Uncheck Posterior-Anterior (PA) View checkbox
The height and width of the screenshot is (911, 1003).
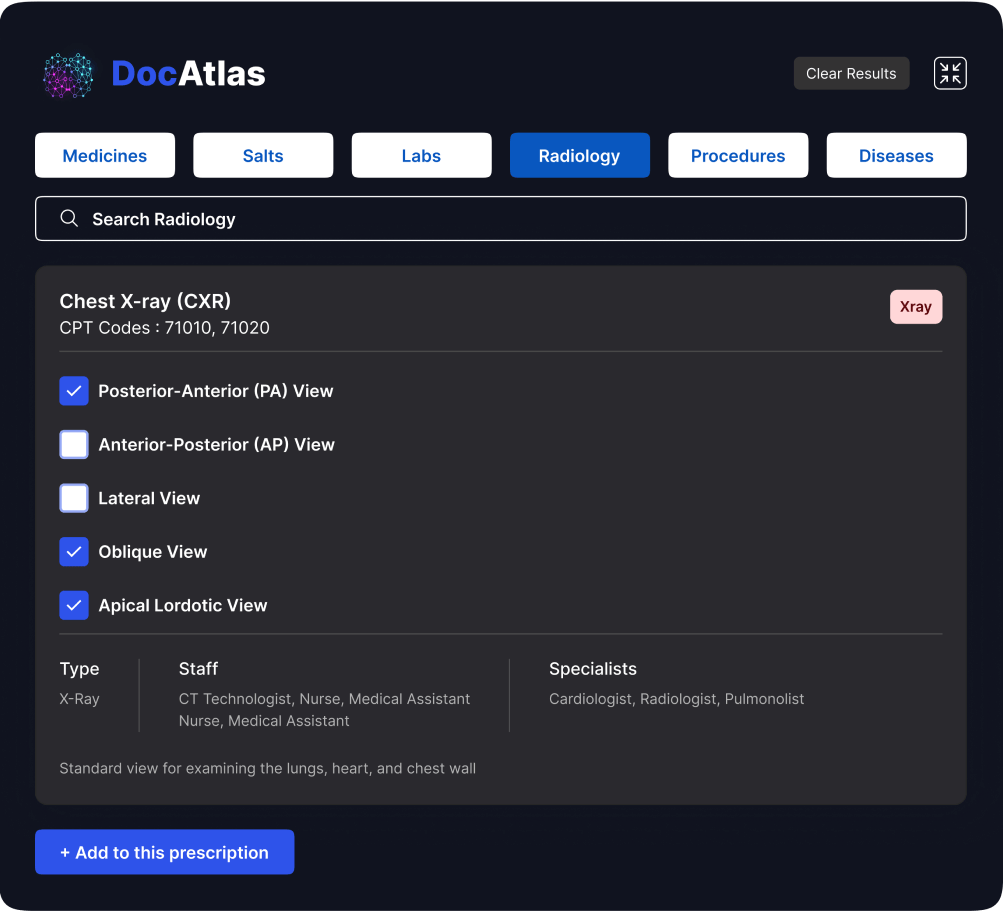click(x=74, y=391)
